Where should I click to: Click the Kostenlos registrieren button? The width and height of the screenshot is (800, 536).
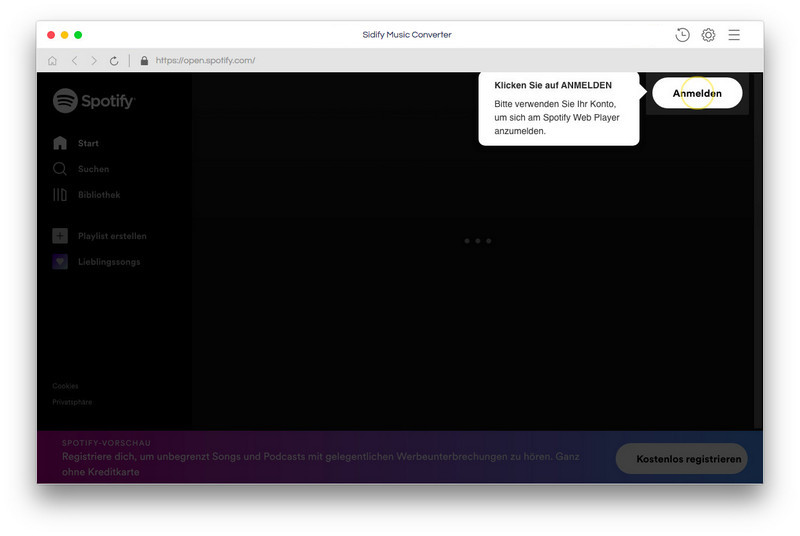(682, 458)
